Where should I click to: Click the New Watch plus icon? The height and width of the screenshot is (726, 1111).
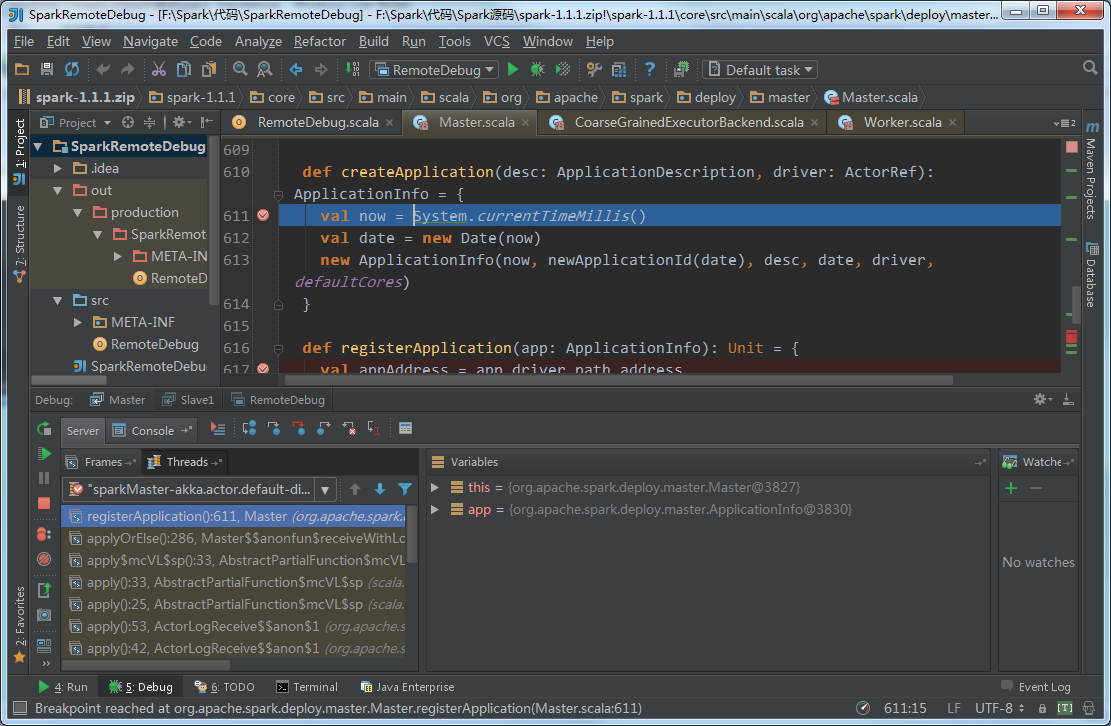(x=1011, y=488)
